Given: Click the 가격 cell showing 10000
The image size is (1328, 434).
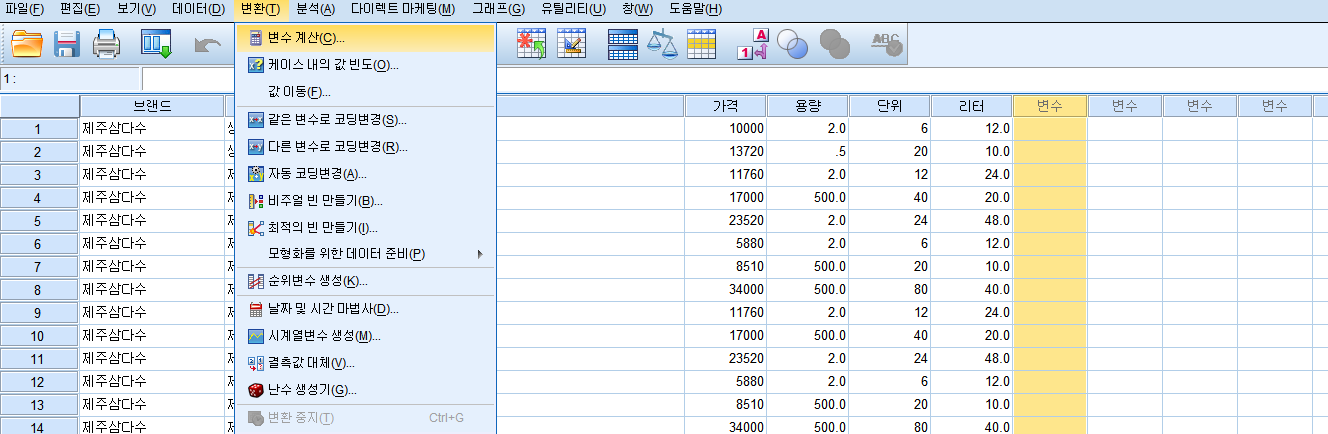Looking at the screenshot, I should (x=726, y=129).
